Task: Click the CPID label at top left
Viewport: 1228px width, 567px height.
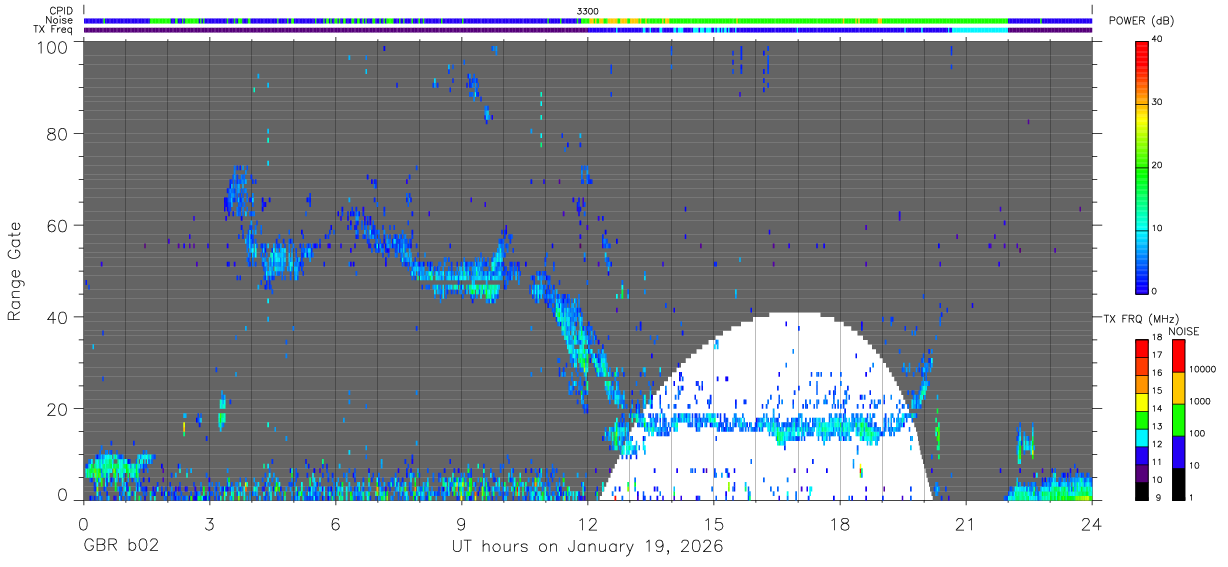Action: coord(61,11)
